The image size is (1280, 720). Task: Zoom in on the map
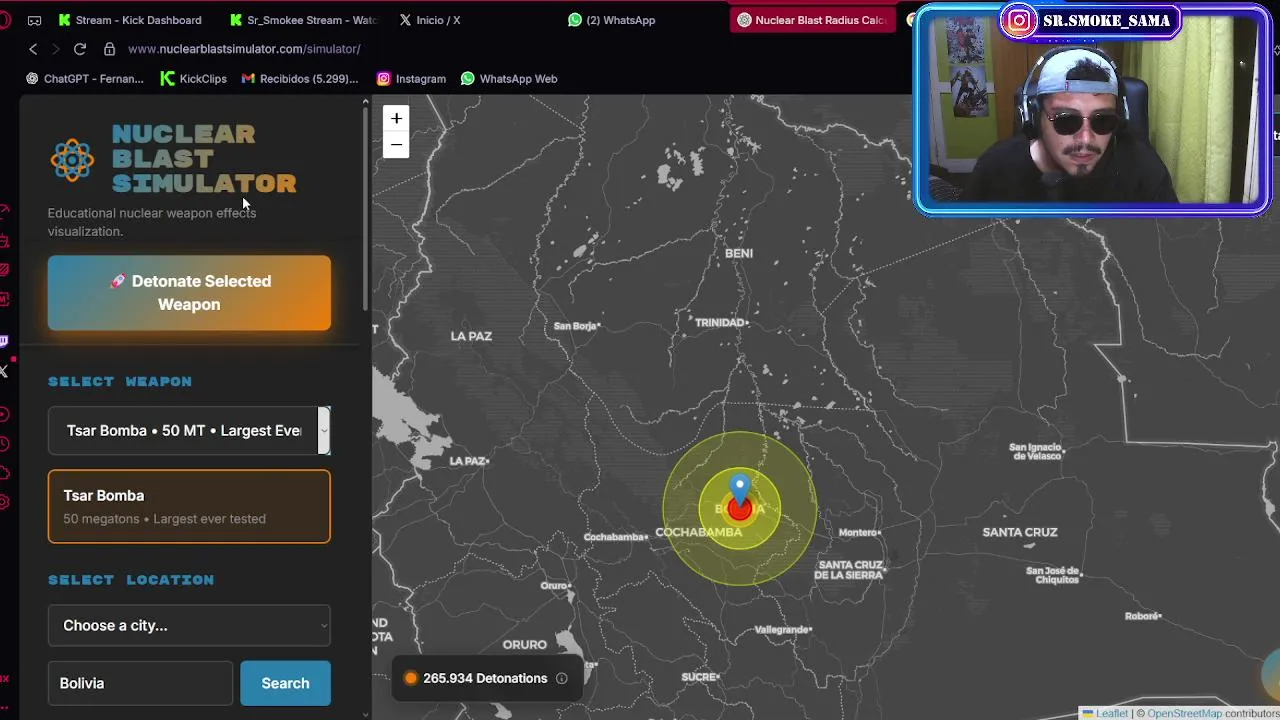396,119
